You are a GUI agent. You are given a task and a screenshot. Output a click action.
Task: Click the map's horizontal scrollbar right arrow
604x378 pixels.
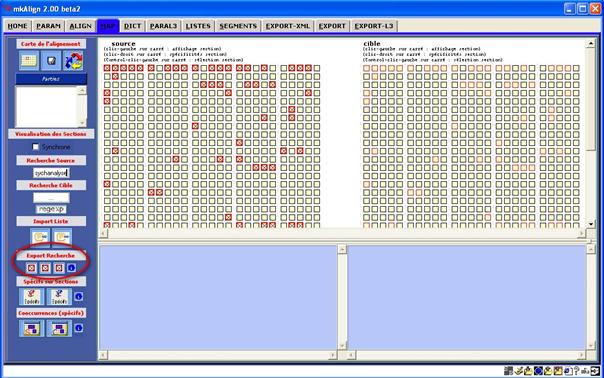[x=582, y=234]
